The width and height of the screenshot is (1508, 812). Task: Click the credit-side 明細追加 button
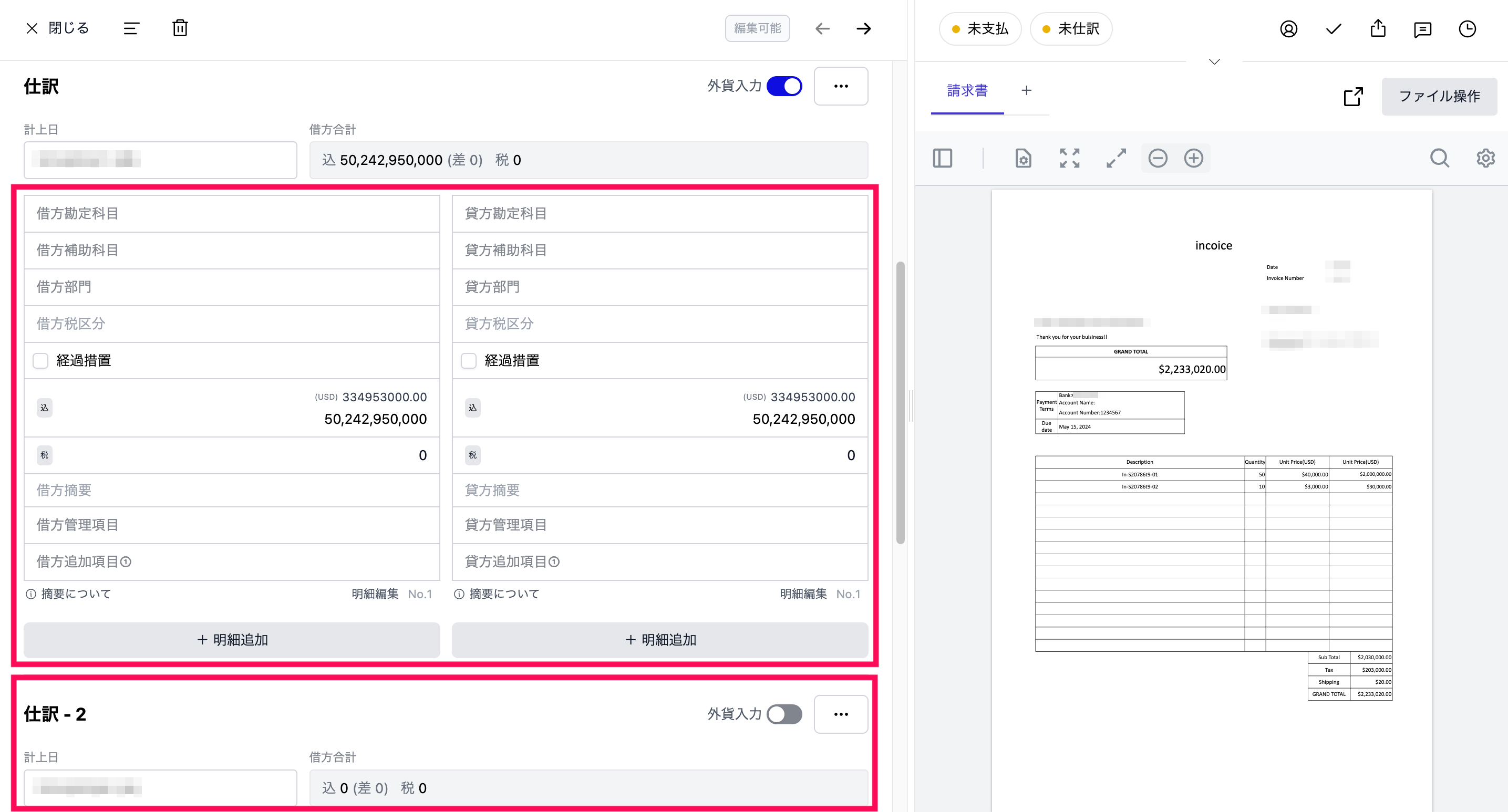point(660,640)
